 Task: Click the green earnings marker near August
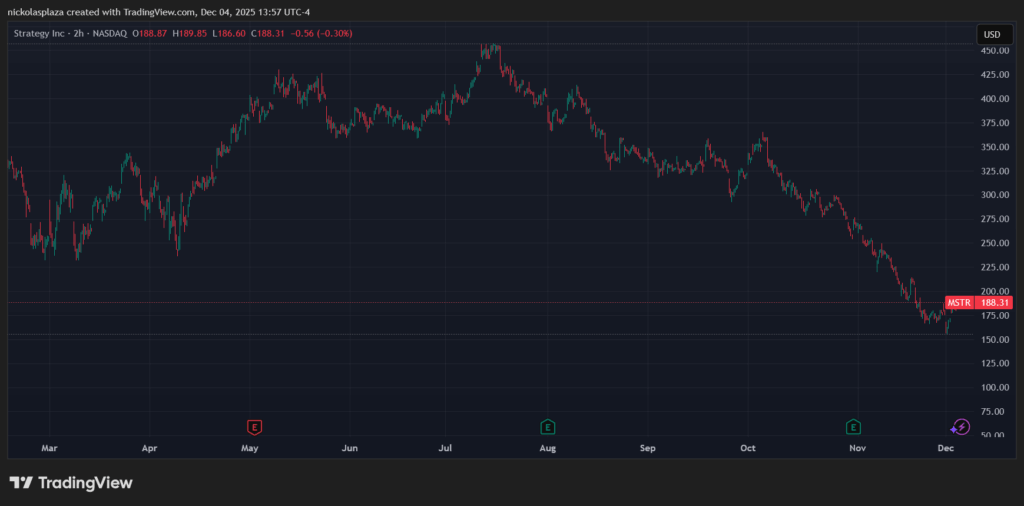click(x=547, y=427)
